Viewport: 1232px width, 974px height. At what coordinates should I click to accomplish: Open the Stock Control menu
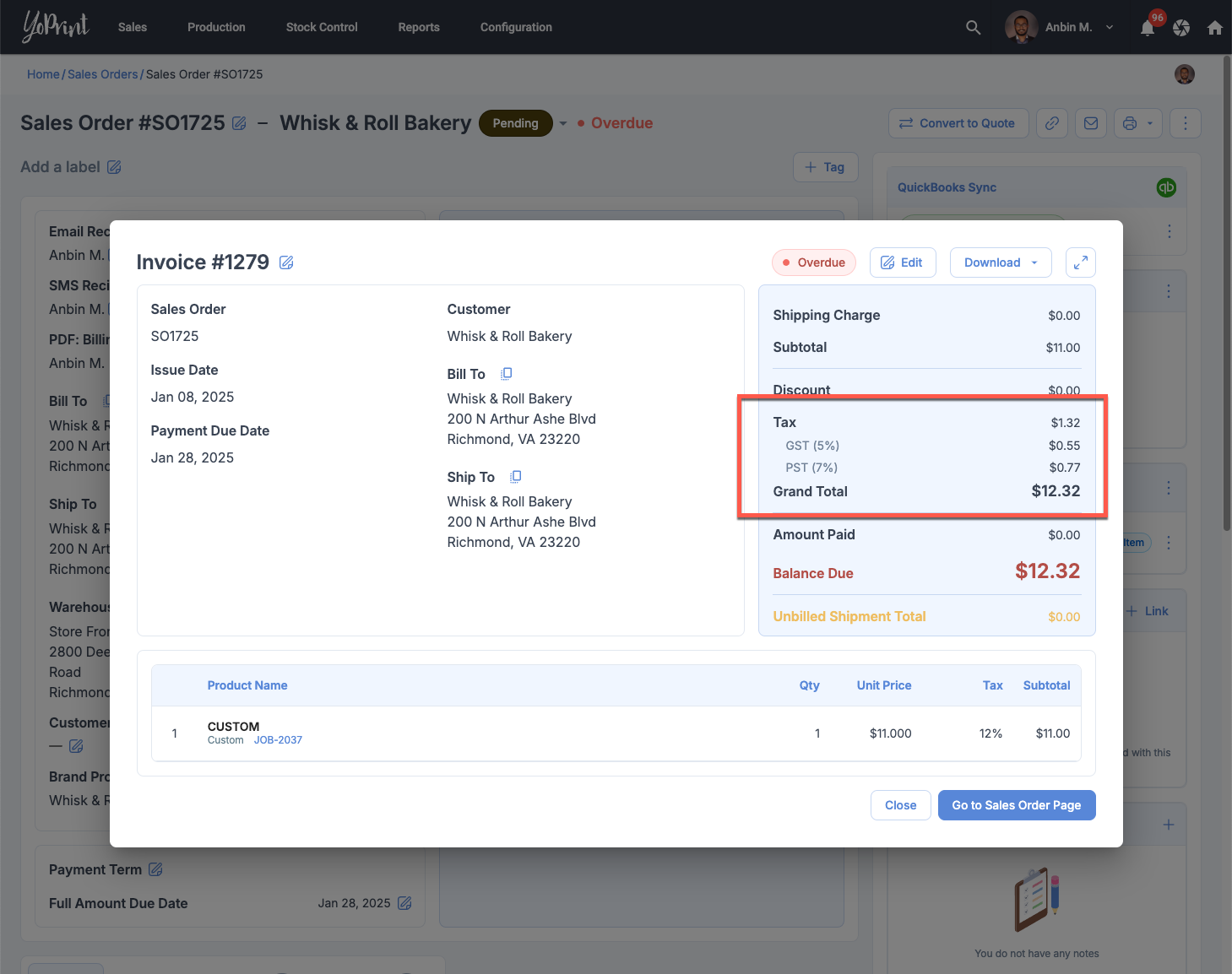(x=322, y=27)
